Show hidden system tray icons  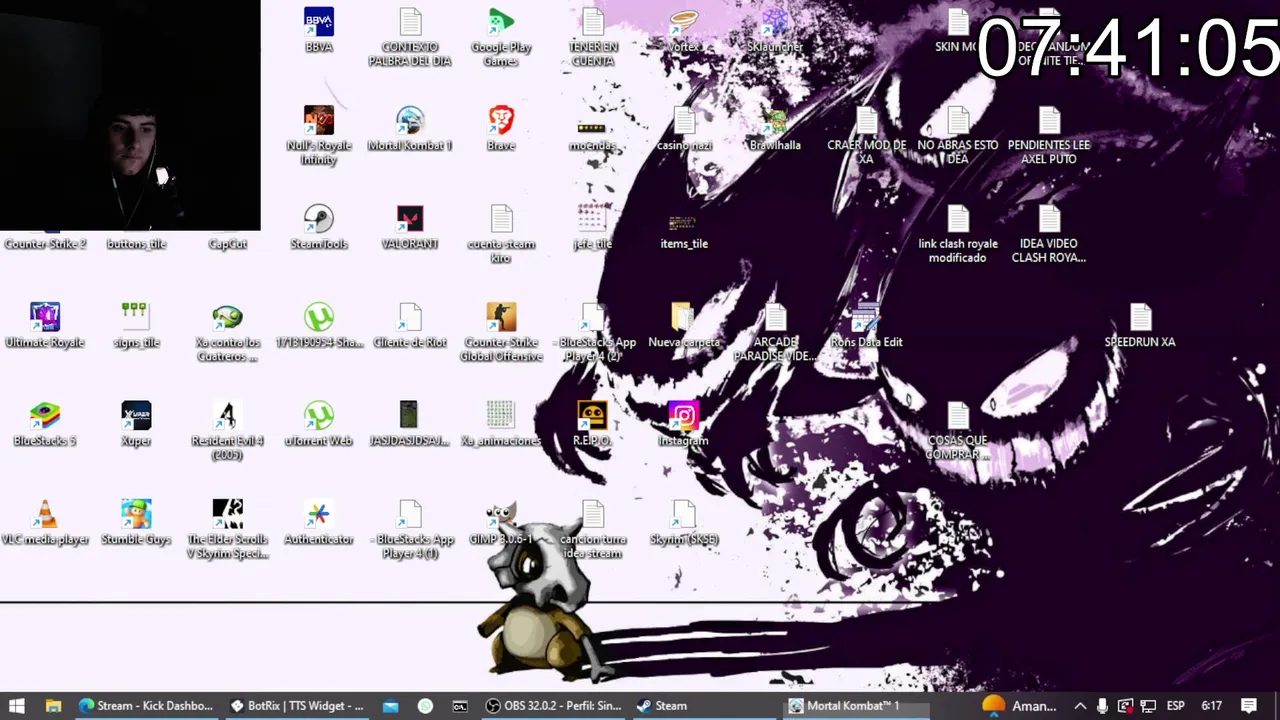1080,706
